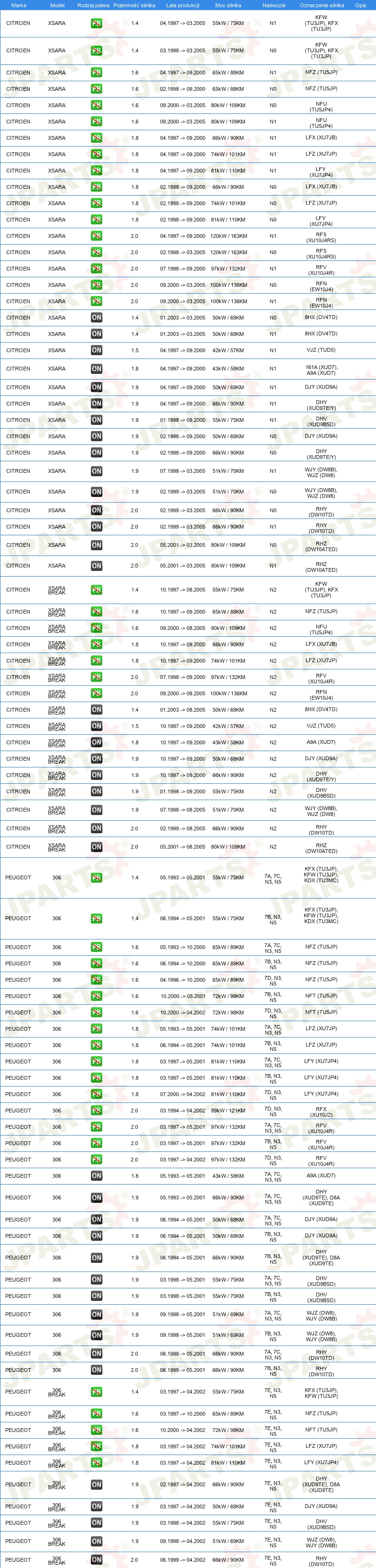Click RFX (XU10J2) engine code
This screenshot has width=376, height=1568.
click(321, 1112)
